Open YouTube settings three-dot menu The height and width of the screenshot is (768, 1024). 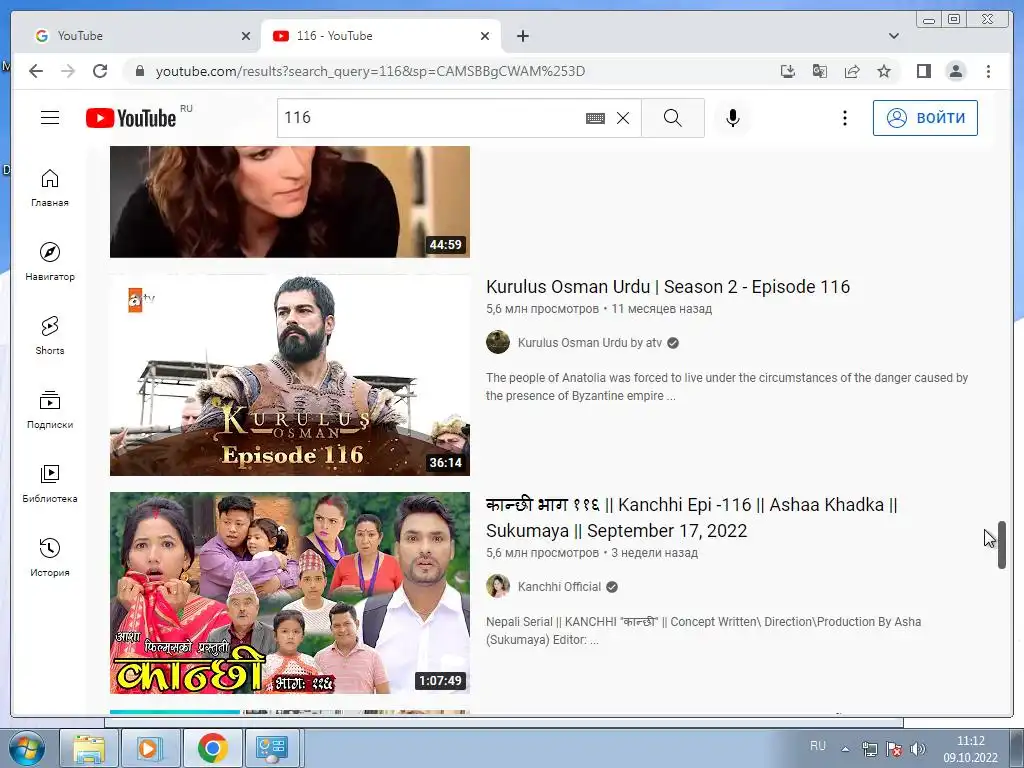click(x=844, y=118)
